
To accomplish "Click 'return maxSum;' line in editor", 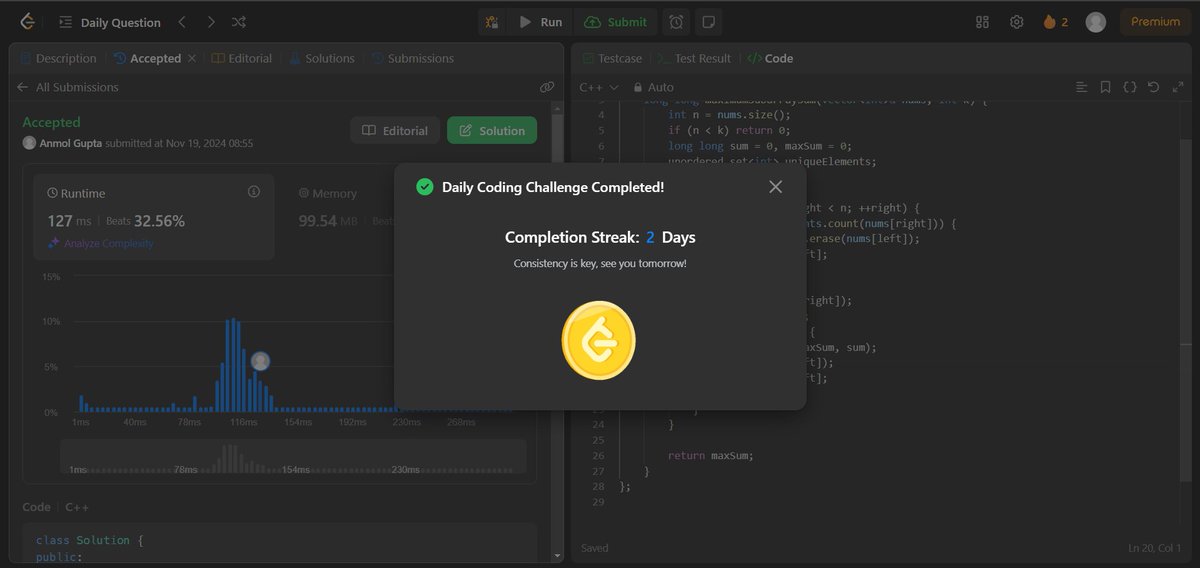I will tap(710, 456).
